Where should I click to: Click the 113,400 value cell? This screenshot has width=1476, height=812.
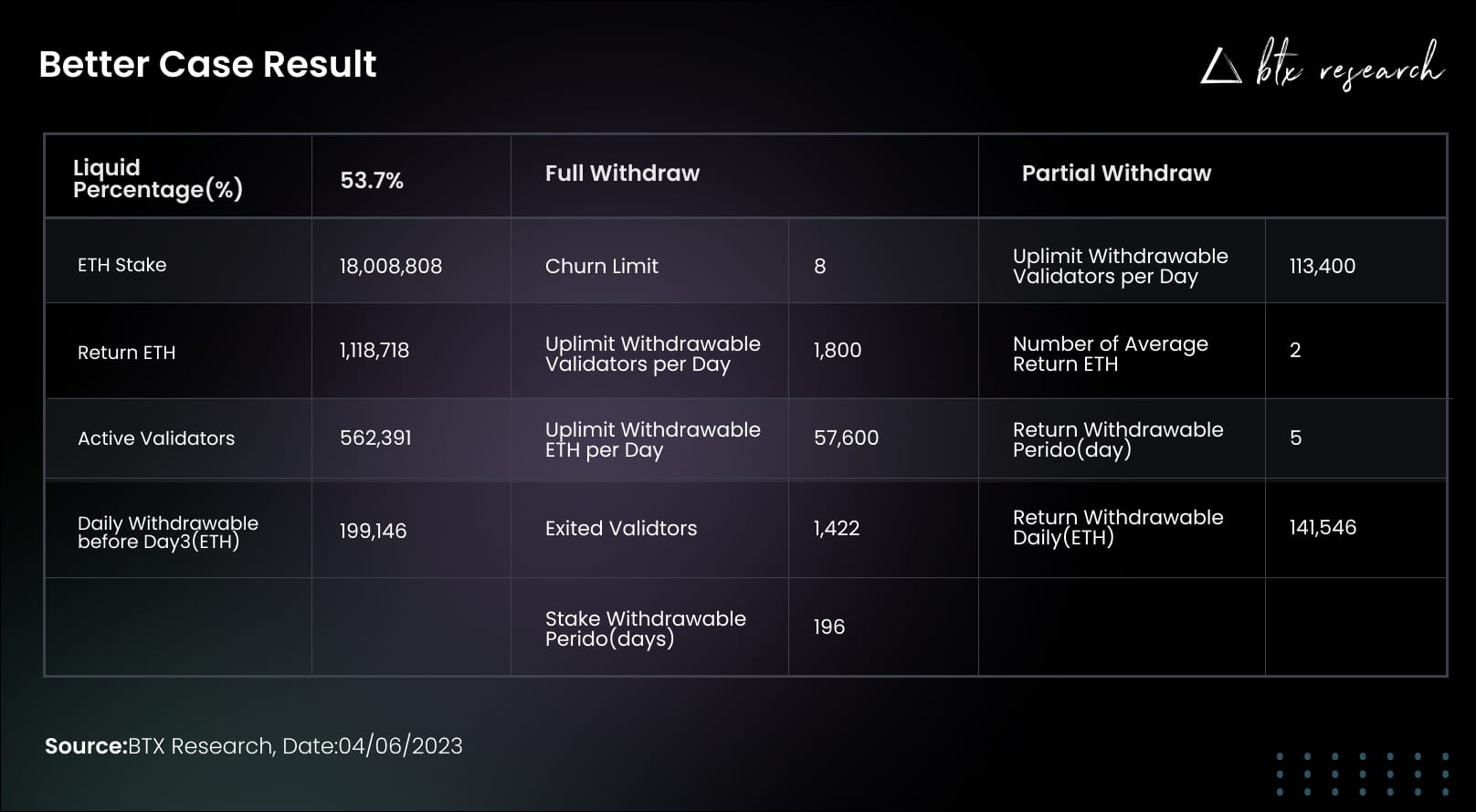tap(1323, 266)
